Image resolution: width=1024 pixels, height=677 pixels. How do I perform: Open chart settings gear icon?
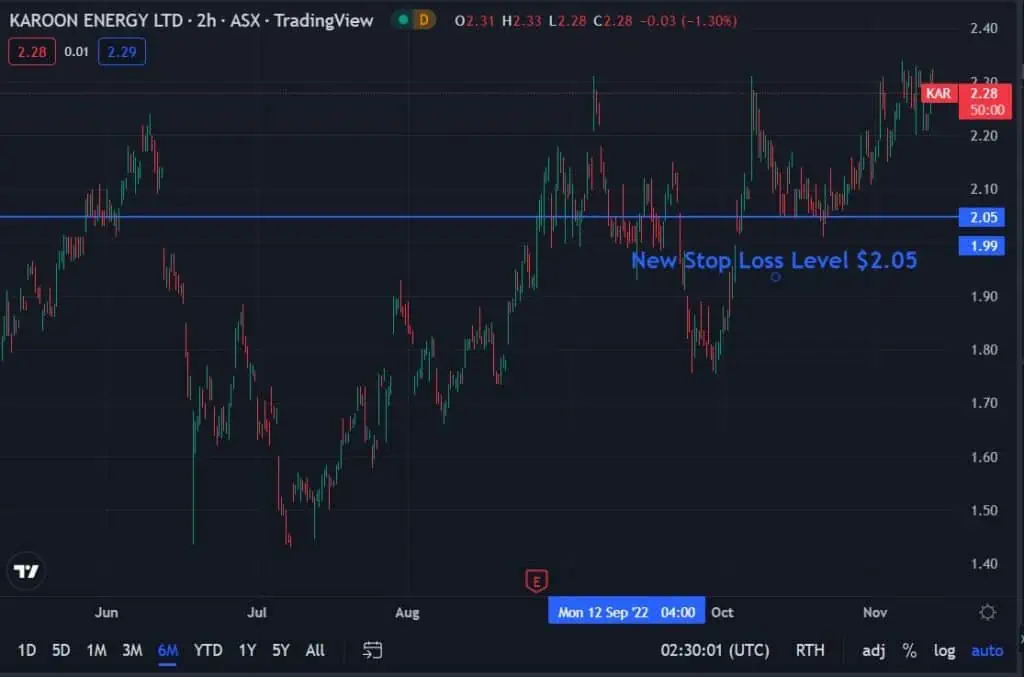pos(987,612)
